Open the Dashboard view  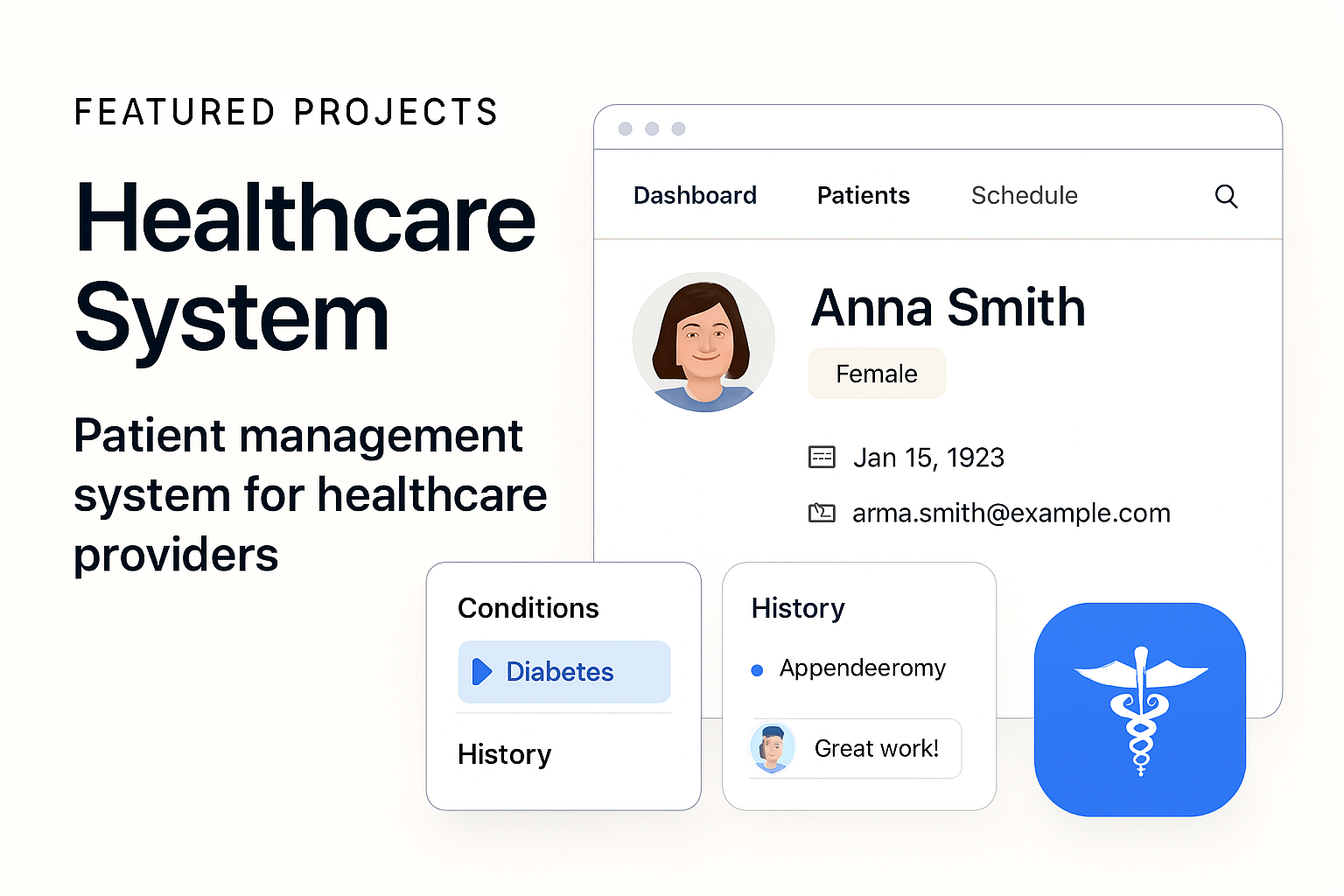tap(695, 195)
